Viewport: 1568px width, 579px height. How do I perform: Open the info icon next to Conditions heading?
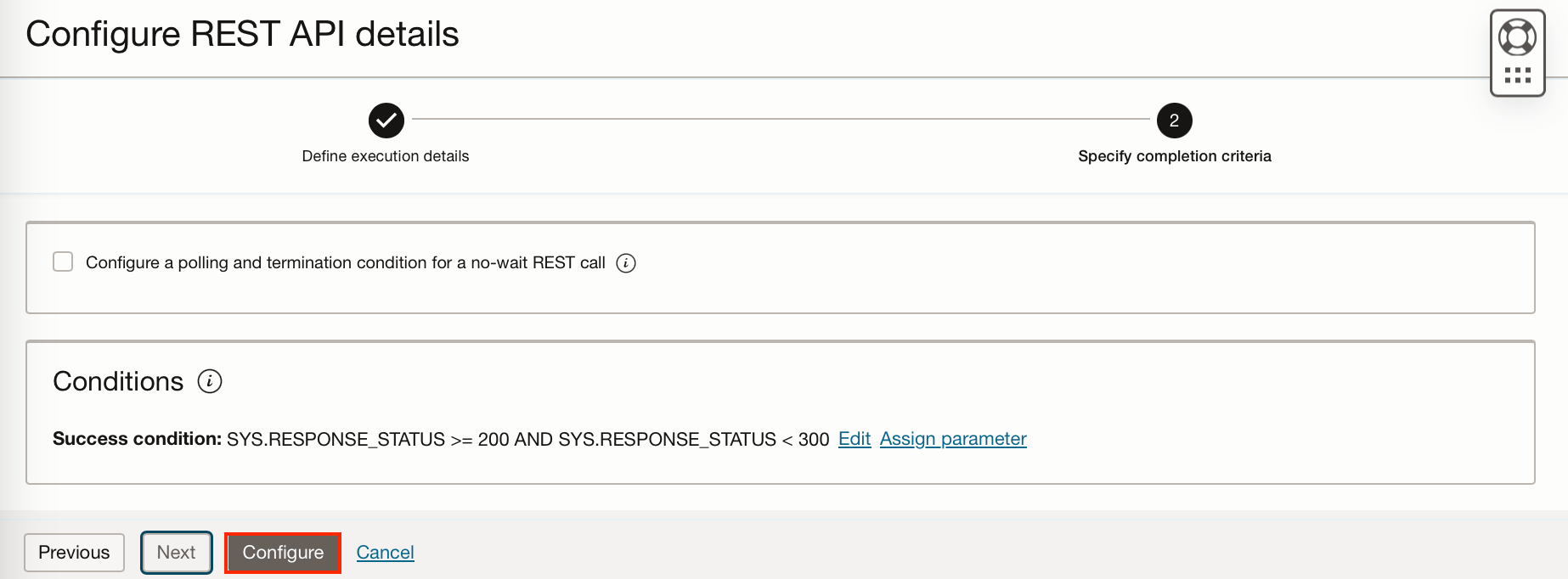click(x=210, y=381)
